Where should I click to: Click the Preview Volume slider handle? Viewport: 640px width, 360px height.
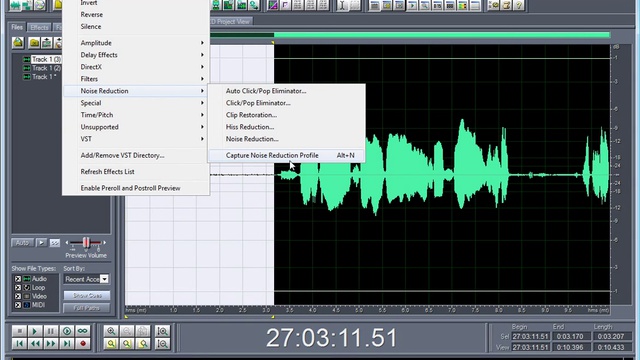pyautogui.click(x=86, y=243)
